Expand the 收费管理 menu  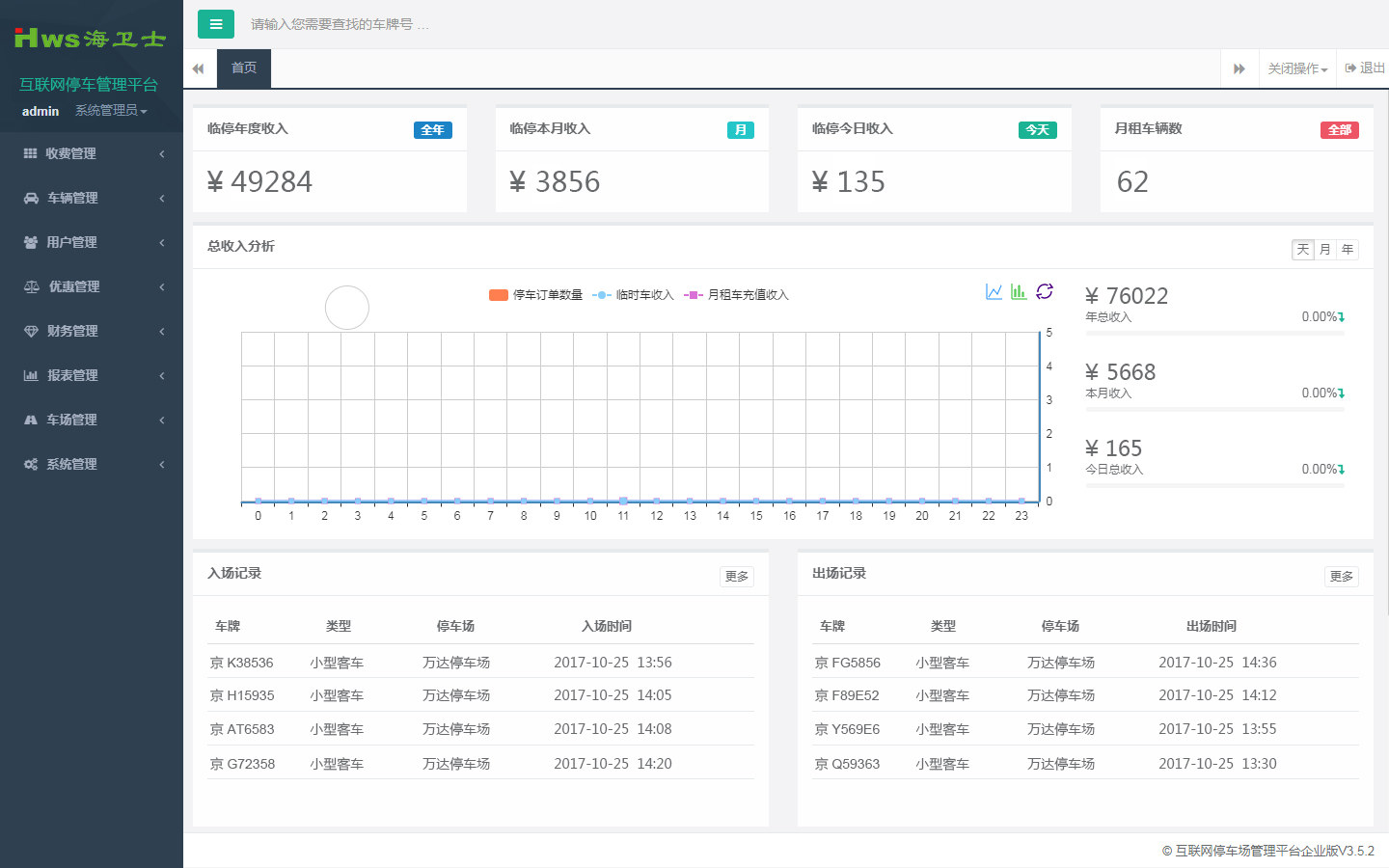click(x=92, y=153)
